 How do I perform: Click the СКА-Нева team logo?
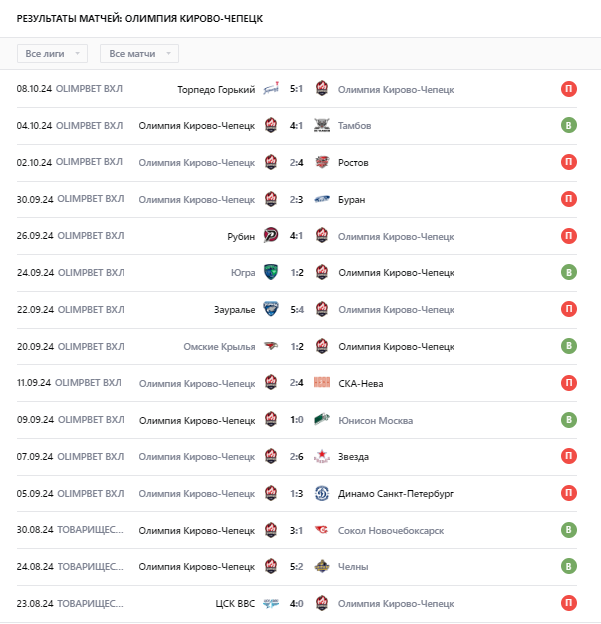point(322,383)
